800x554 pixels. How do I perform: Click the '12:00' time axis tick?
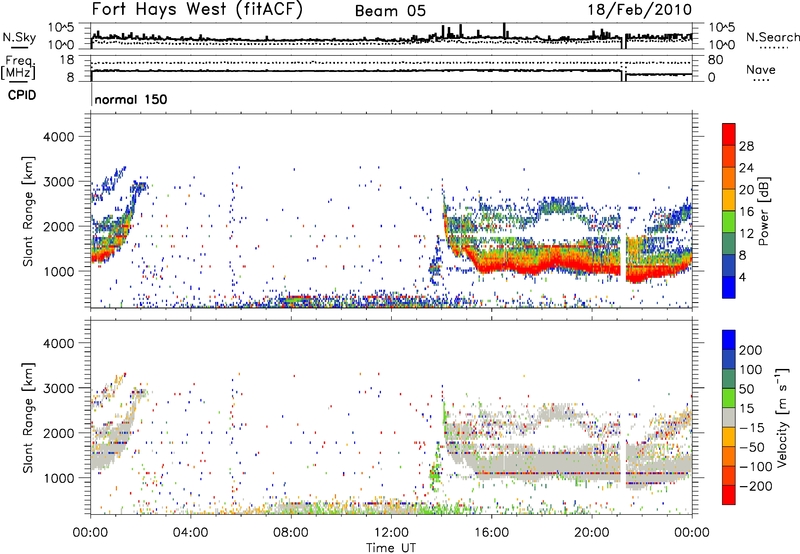coord(391,533)
